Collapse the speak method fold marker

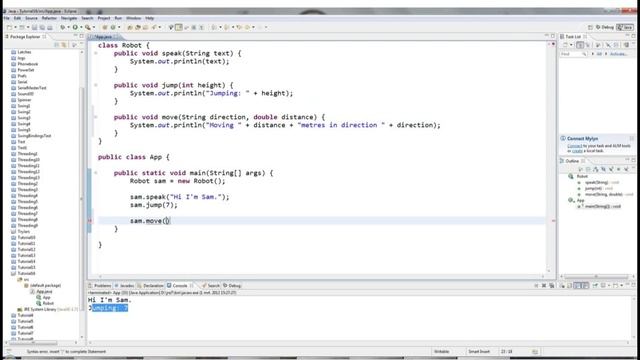tap(96, 53)
